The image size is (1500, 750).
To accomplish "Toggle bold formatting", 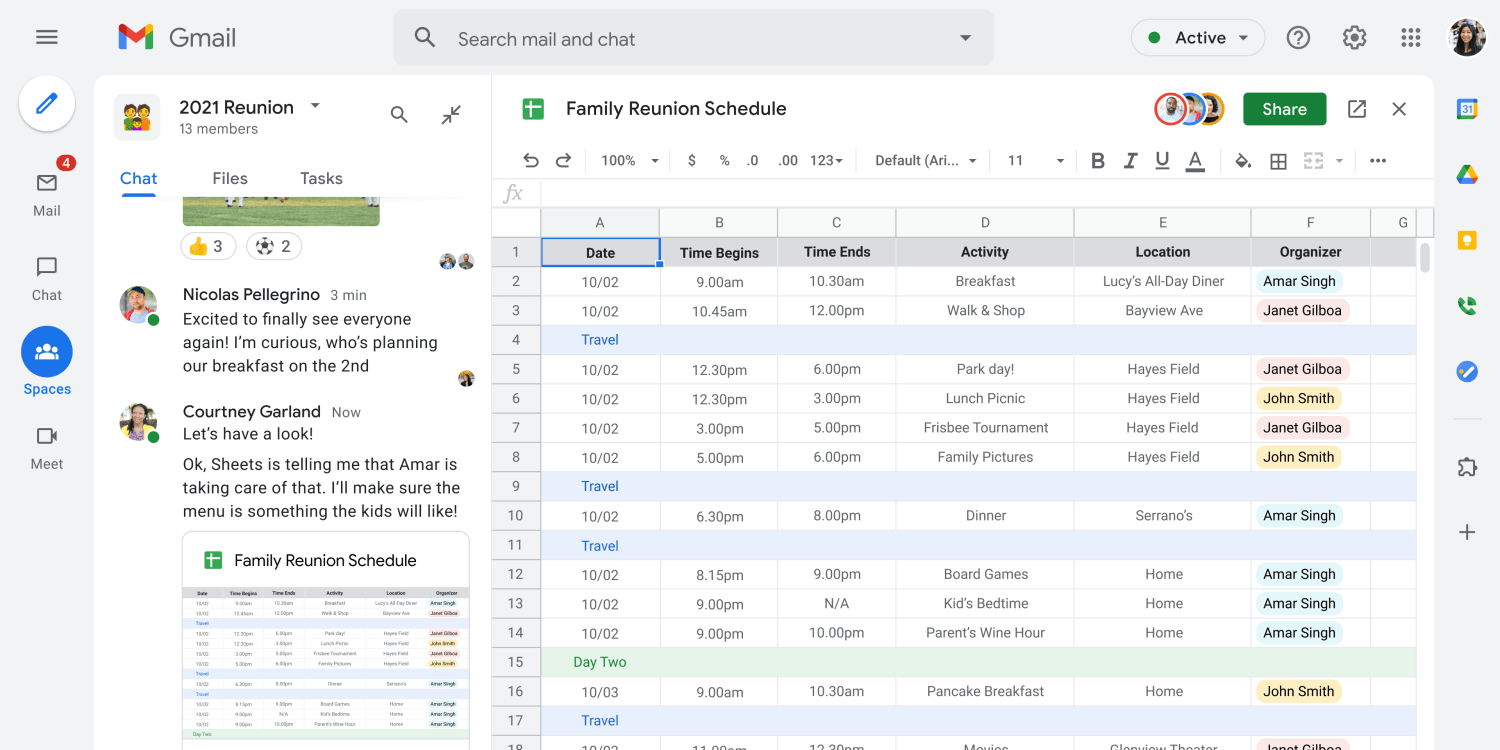I will [1098, 161].
